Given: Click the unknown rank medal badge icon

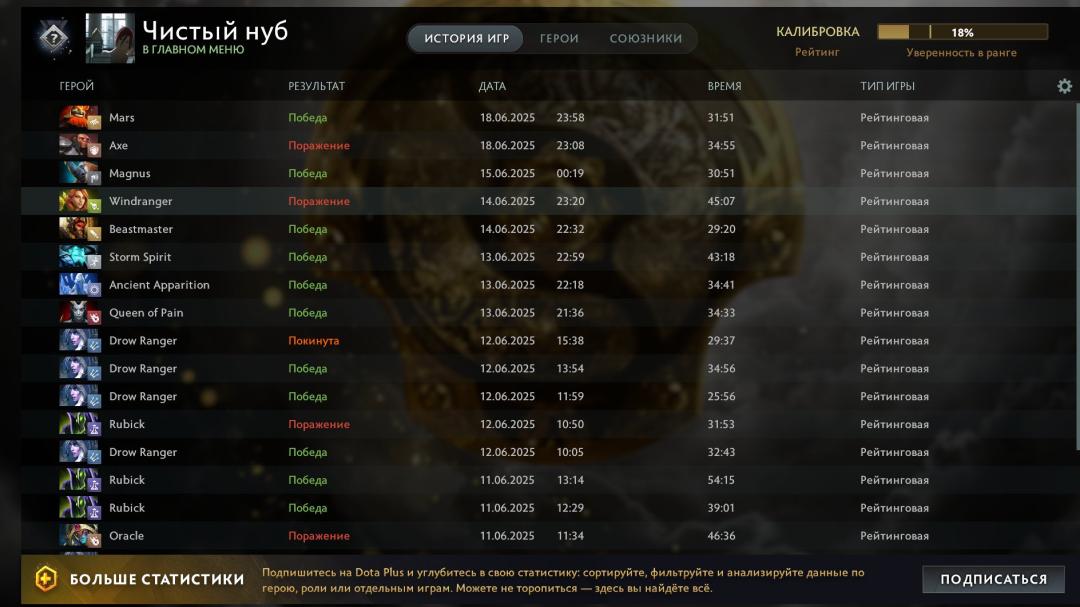Looking at the screenshot, I should pyautogui.click(x=53, y=38).
